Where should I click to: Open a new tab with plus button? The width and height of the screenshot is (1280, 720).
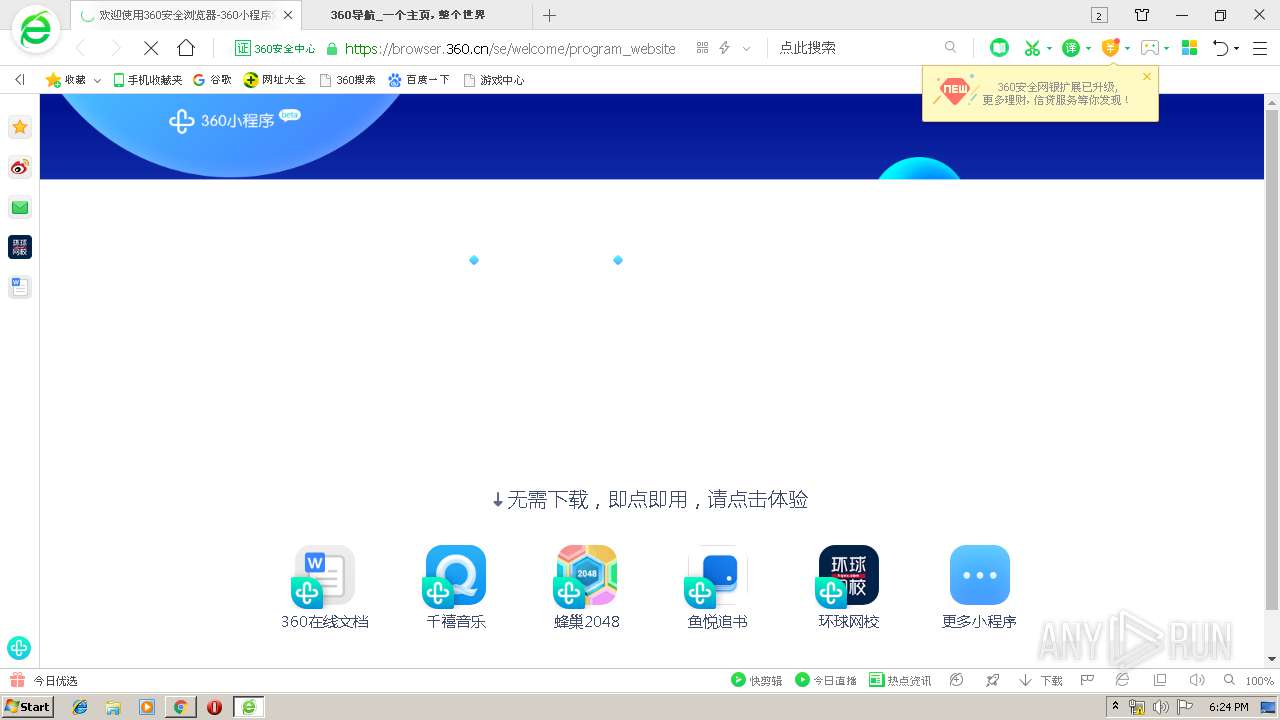point(549,15)
